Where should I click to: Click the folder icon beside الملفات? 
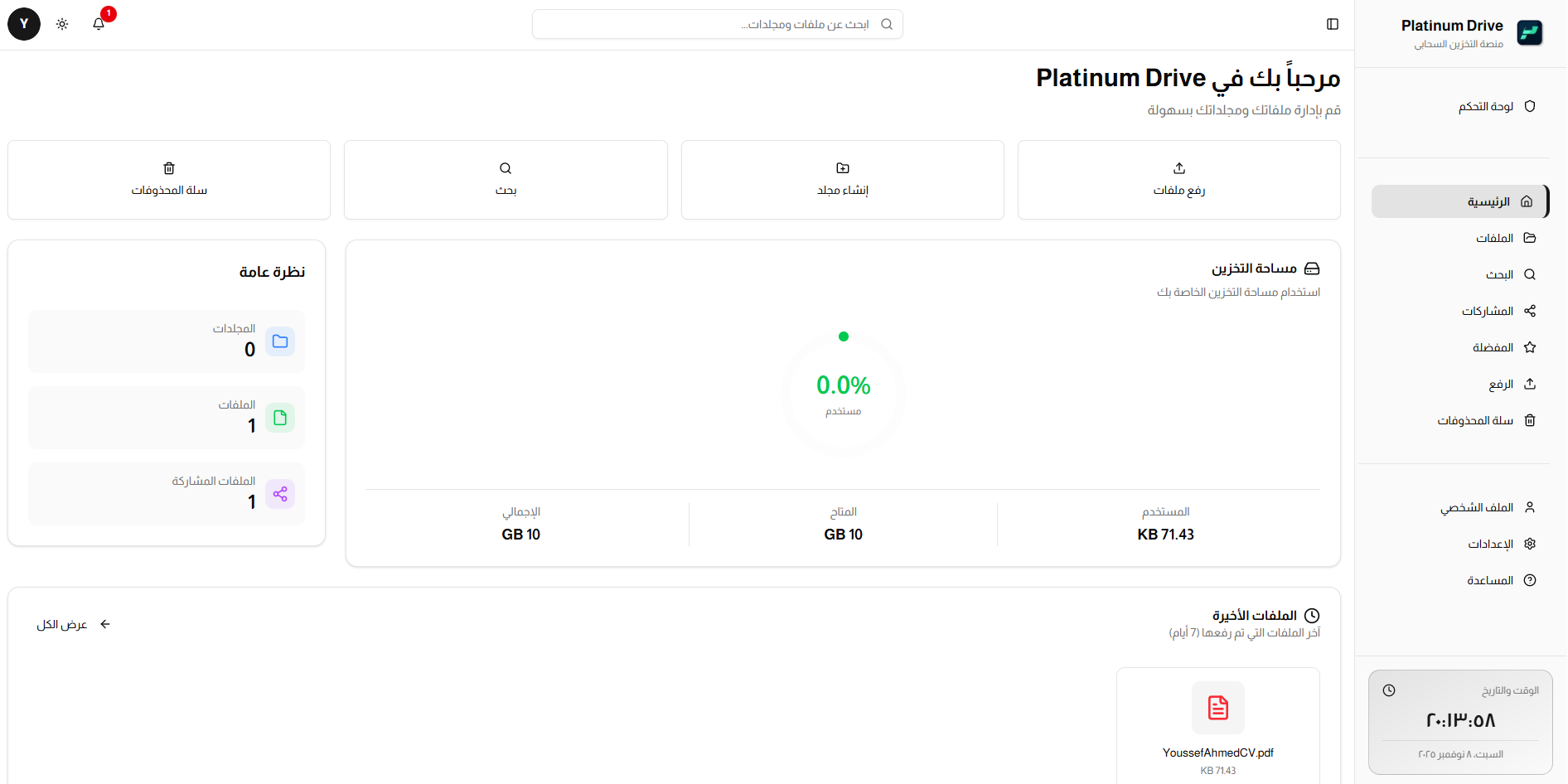1530,238
